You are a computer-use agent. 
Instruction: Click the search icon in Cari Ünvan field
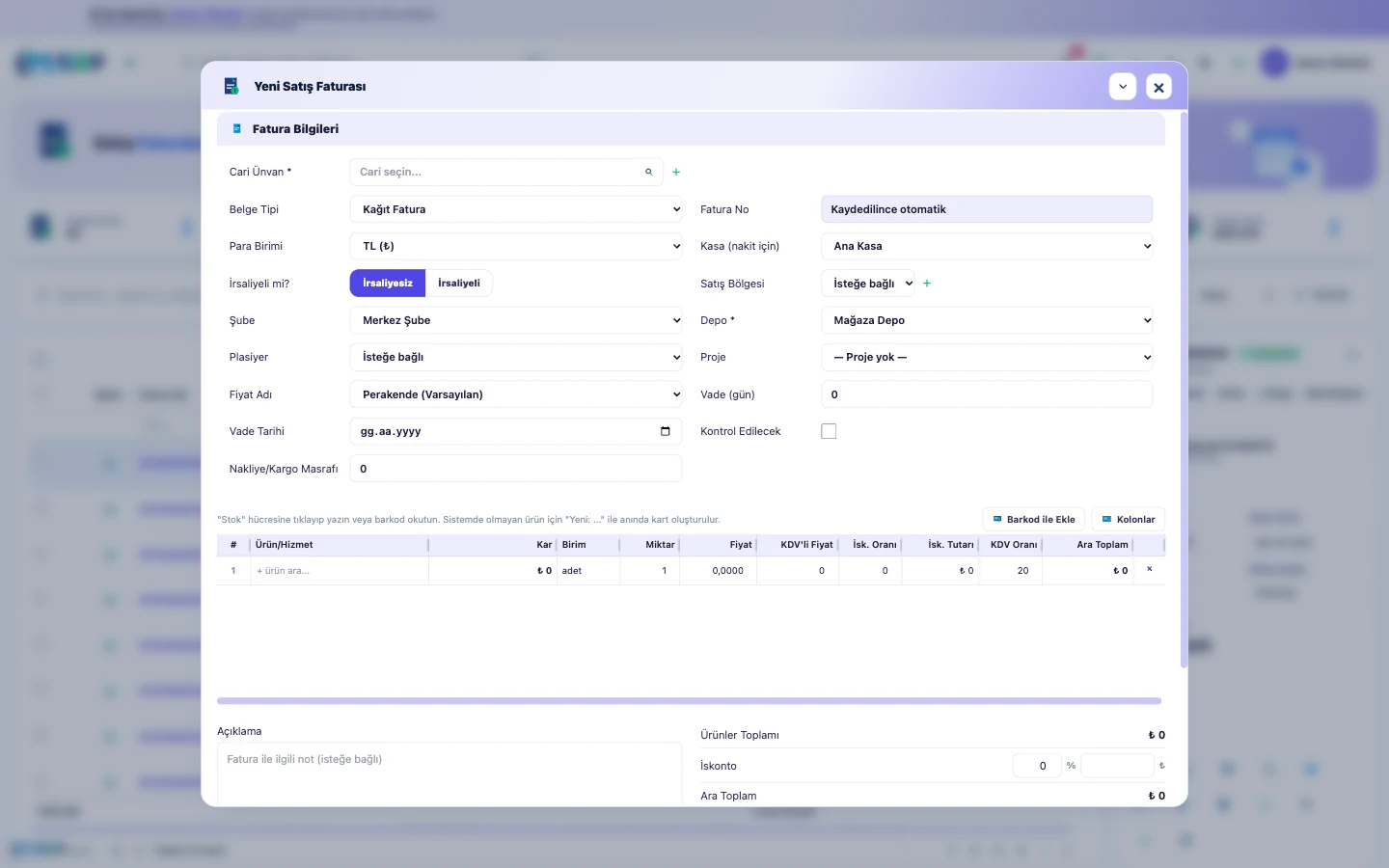(x=648, y=172)
